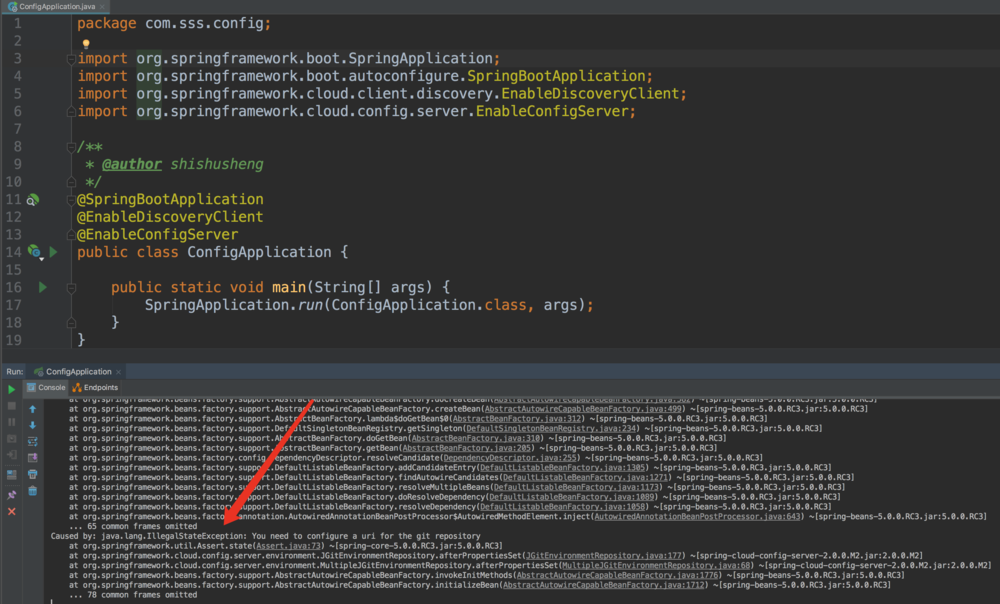This screenshot has height=604, width=1000.
Task: Click 'Caused by: java.lang.IllegalStateException' line
Action: click(265, 536)
